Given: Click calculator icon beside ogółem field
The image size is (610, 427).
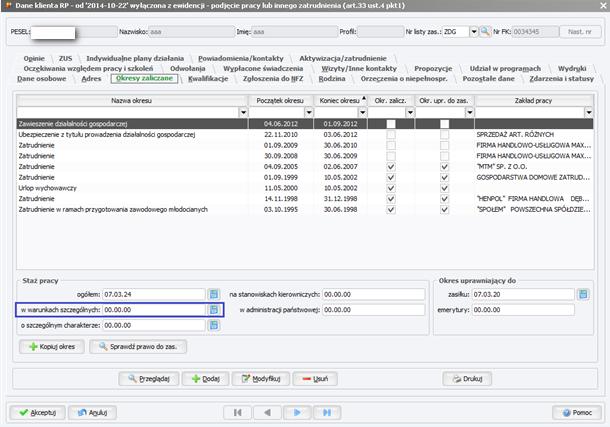Looking at the screenshot, I should pos(214,294).
